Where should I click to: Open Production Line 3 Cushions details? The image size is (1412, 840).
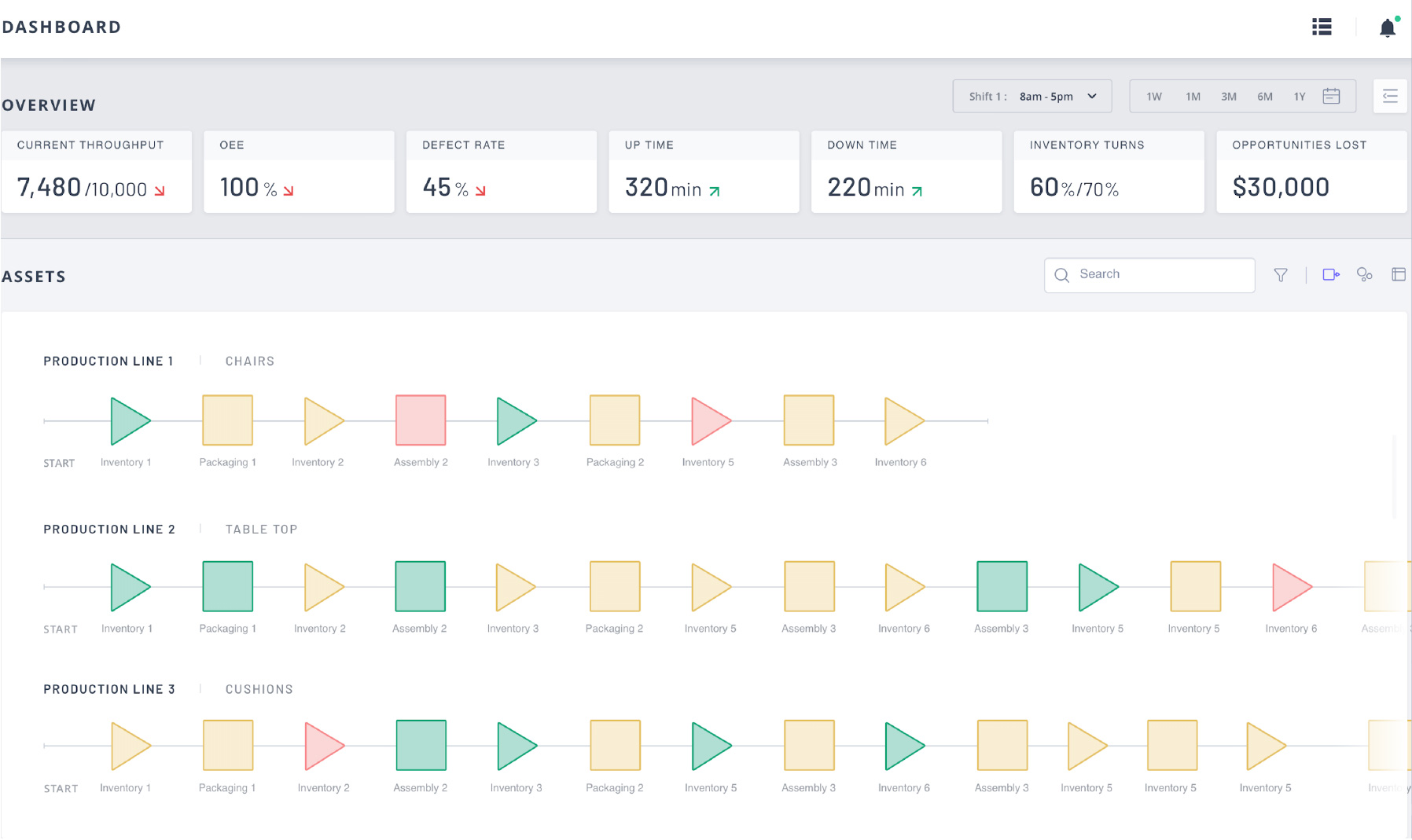pyautogui.click(x=259, y=689)
